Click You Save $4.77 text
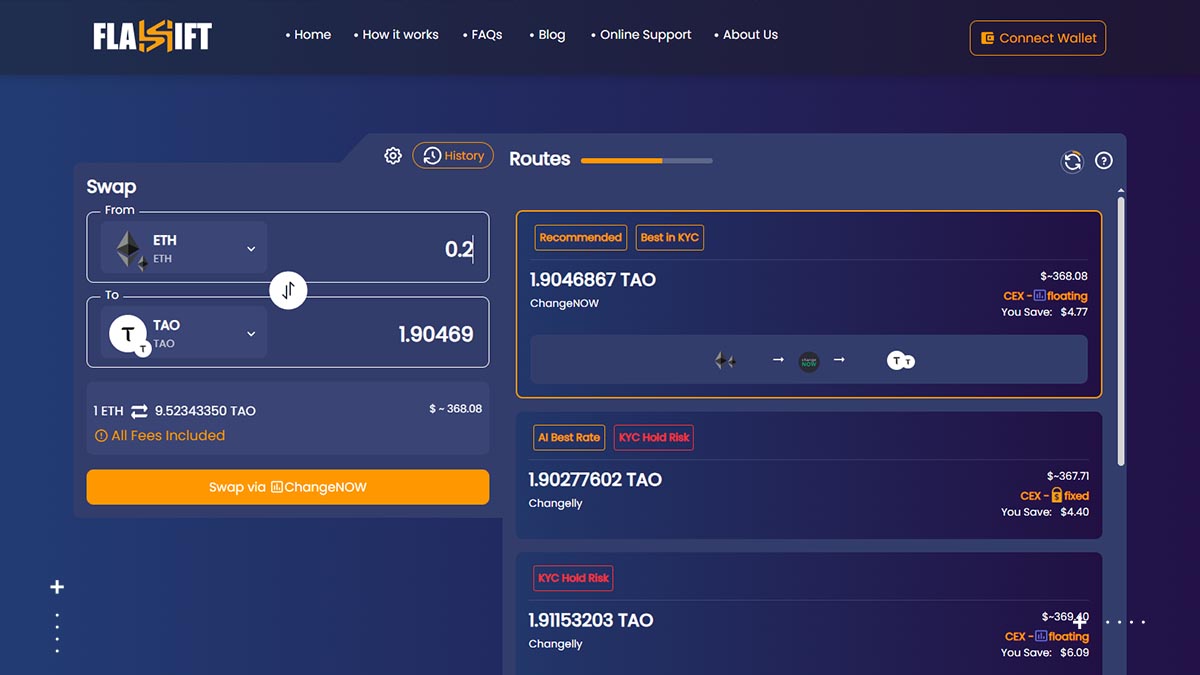The width and height of the screenshot is (1200, 675). 1044,312
